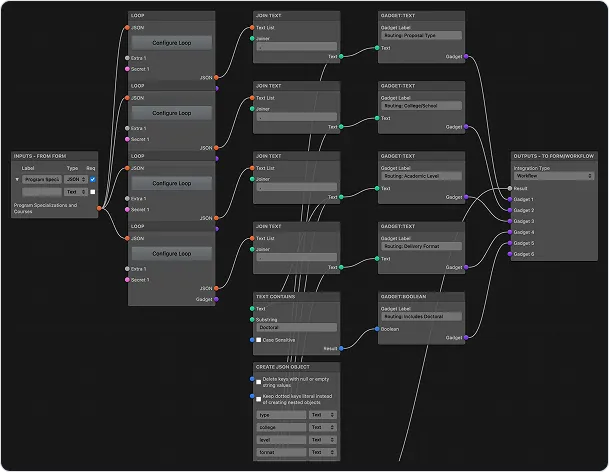Open type dropdown for the 'format' key
The image size is (609, 472).
point(323,452)
